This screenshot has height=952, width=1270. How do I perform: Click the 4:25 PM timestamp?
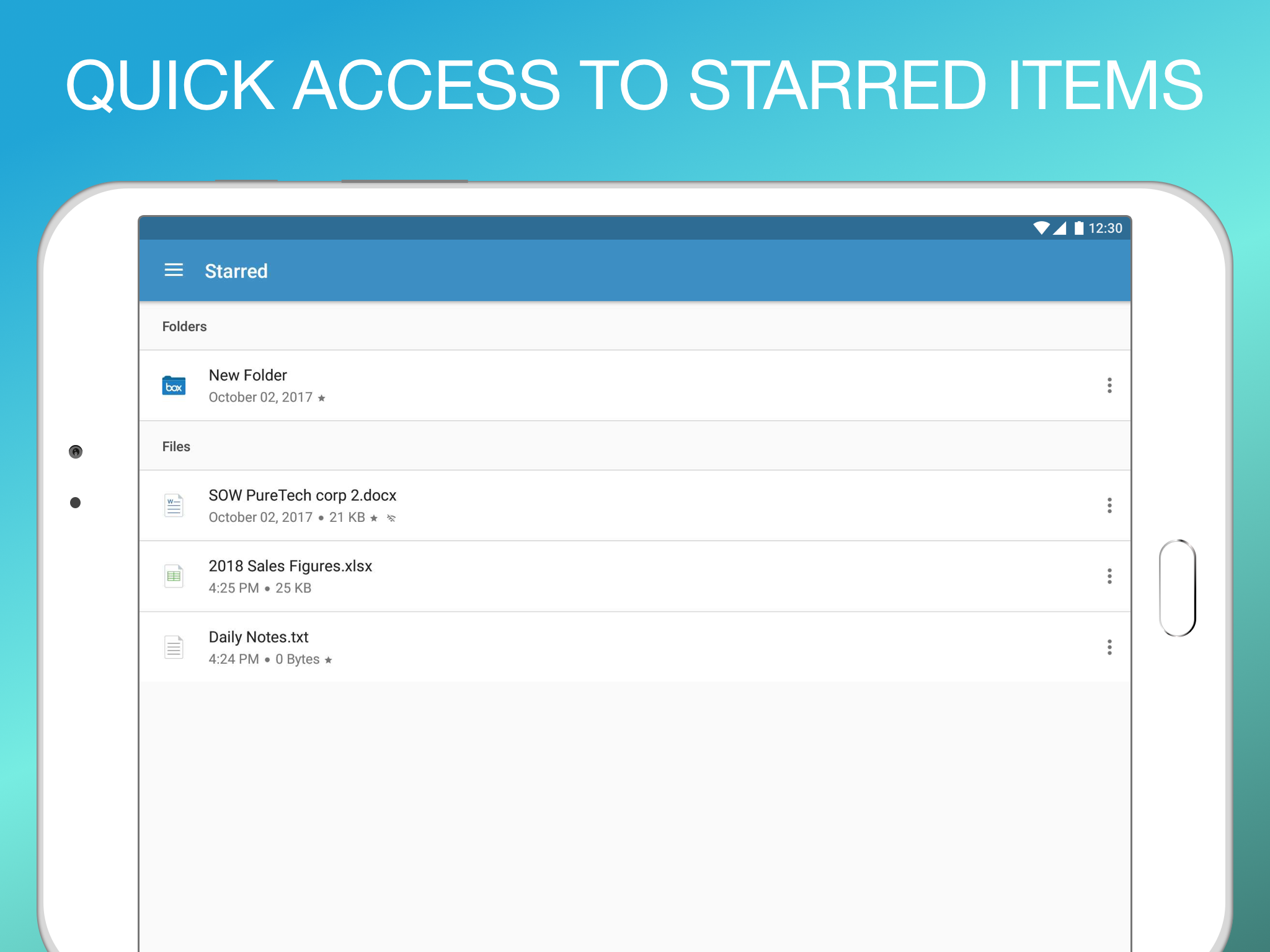tap(234, 588)
